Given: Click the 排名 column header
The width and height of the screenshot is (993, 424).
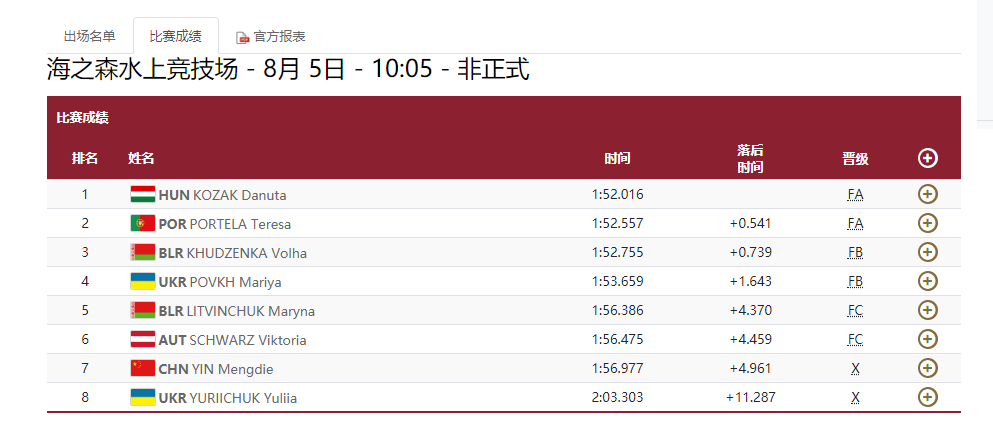Looking at the screenshot, I should pos(85,158).
